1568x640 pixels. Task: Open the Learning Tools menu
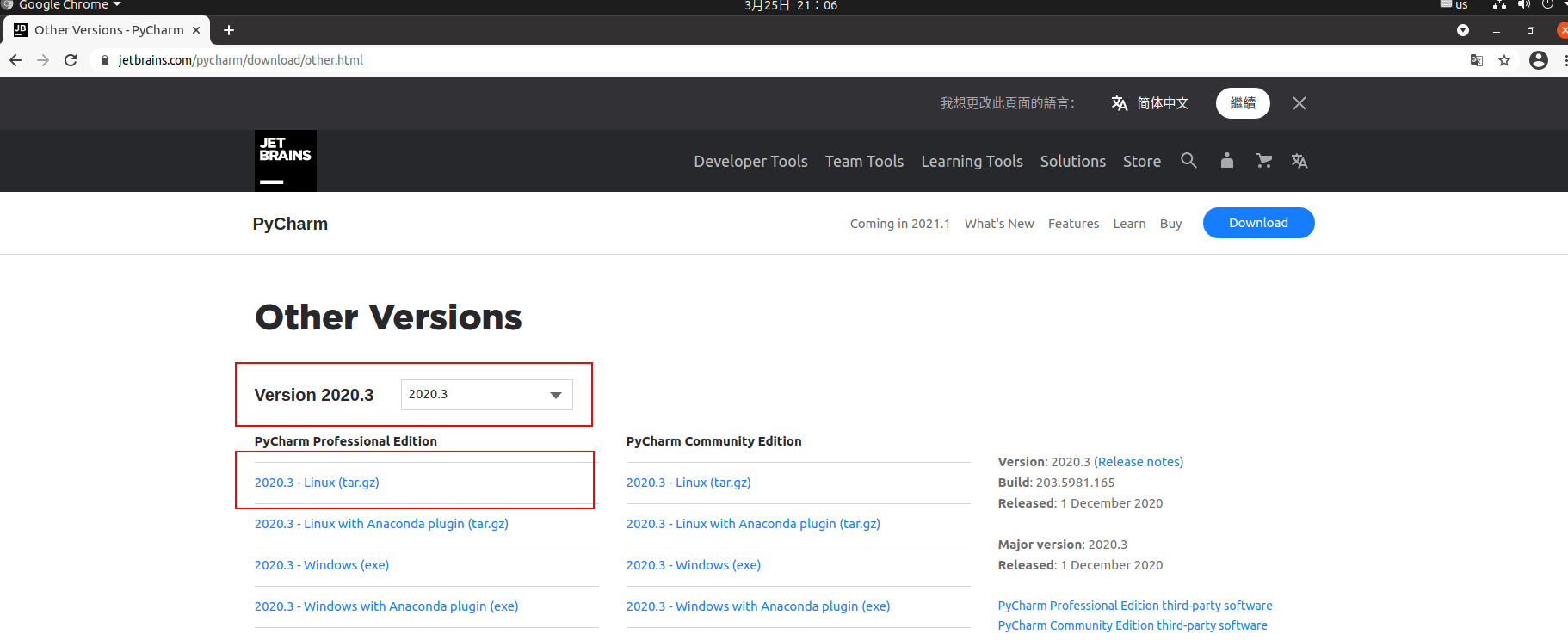(x=972, y=161)
